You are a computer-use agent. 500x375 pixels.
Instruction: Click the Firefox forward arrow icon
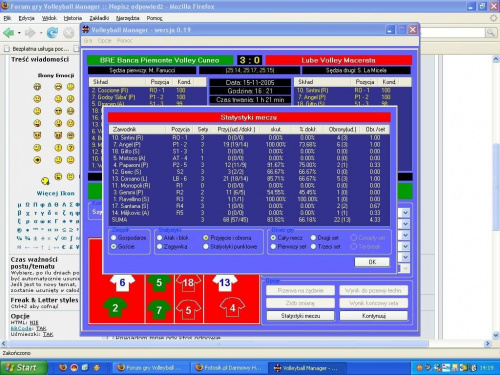30,33
